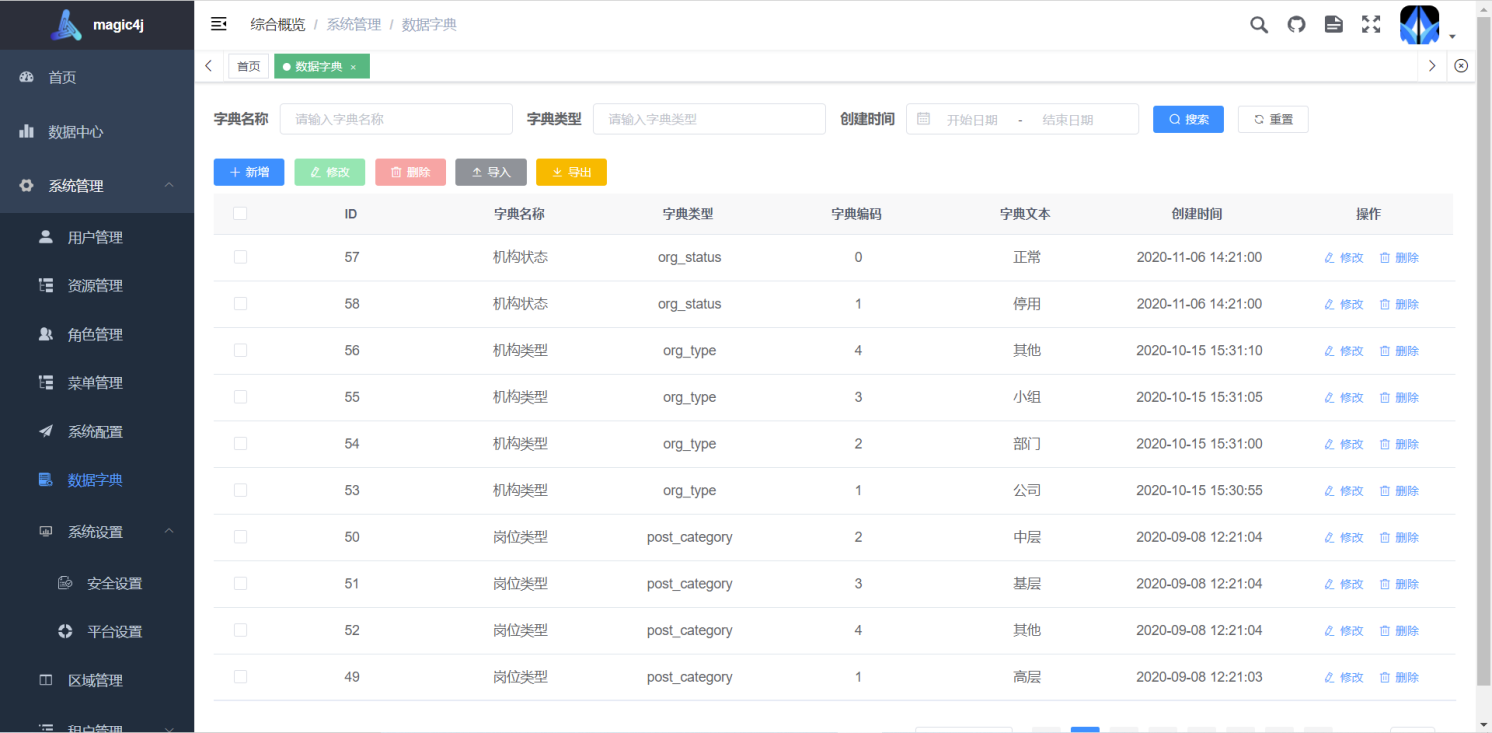Check the row checkbox for ID 49
The height and width of the screenshot is (733, 1492).
pos(240,677)
